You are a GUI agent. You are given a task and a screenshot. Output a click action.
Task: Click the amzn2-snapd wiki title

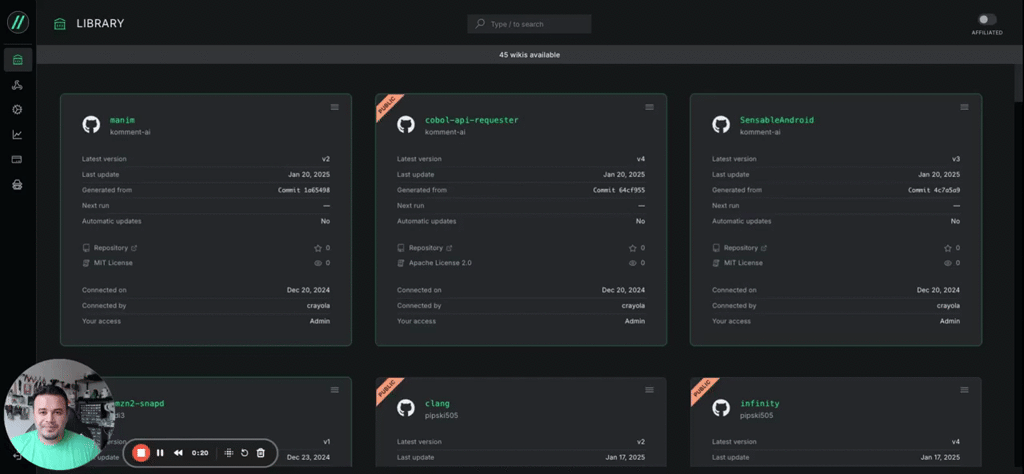138,403
